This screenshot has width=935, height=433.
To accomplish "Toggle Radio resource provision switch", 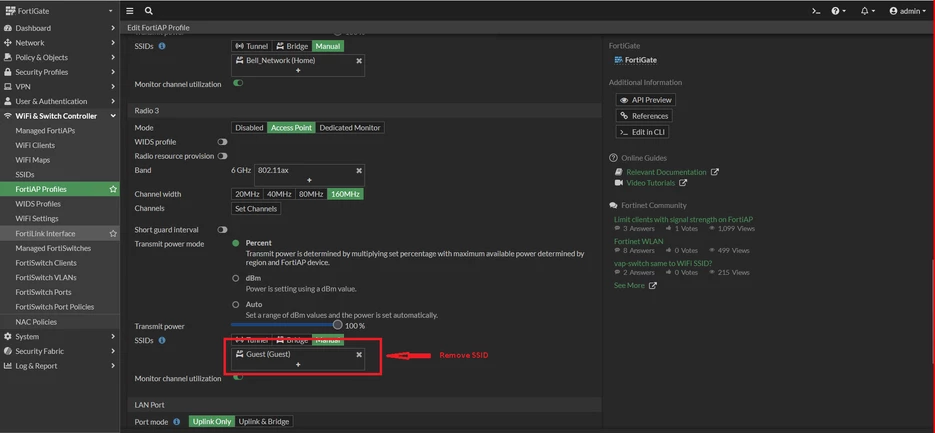I will [x=222, y=156].
